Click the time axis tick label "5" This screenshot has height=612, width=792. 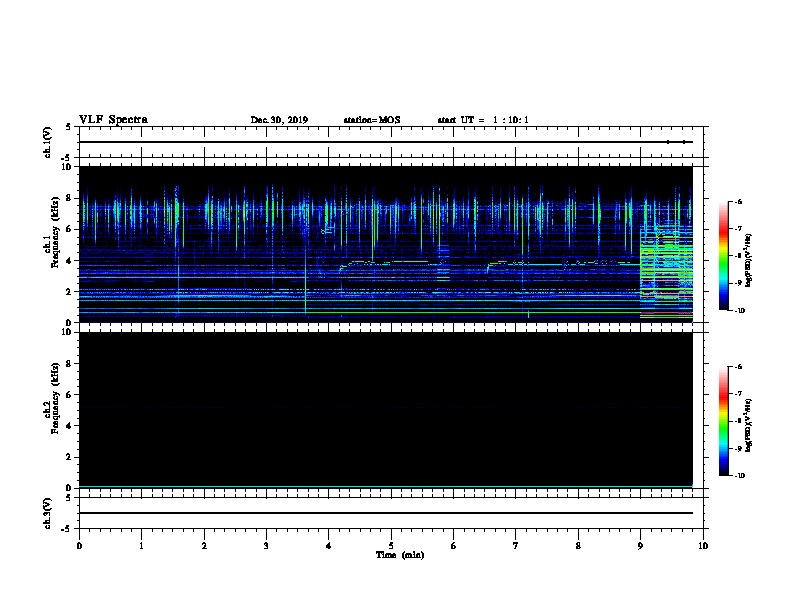(391, 546)
